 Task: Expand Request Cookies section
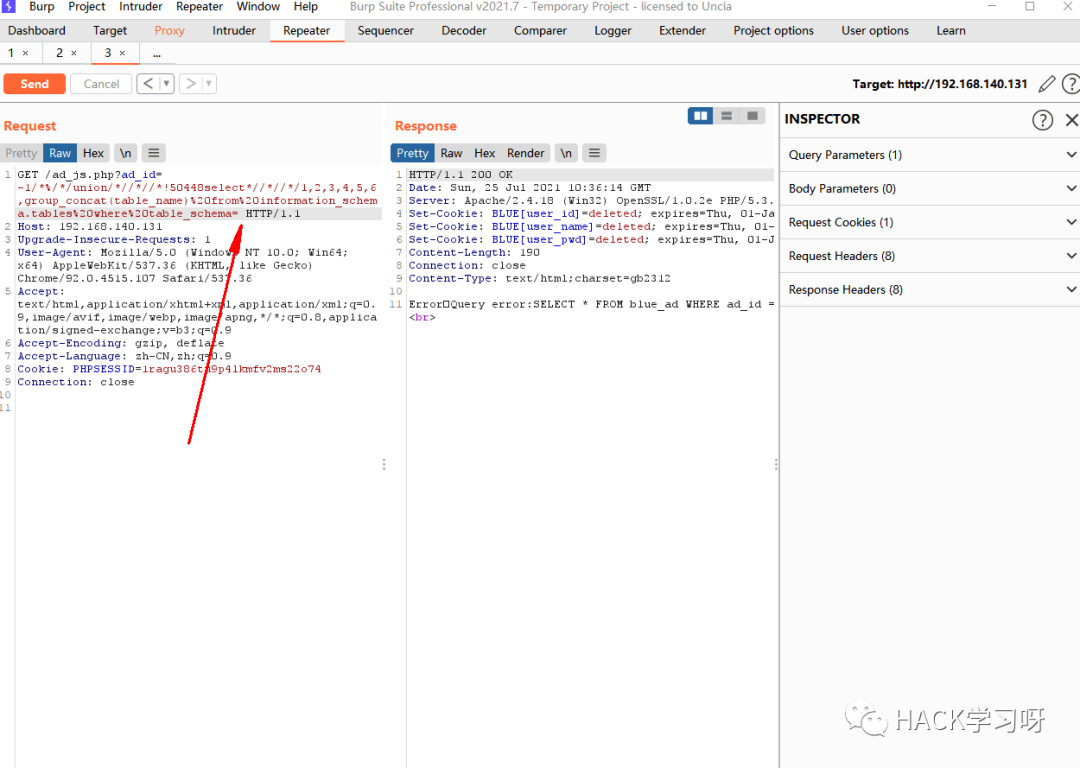(930, 222)
